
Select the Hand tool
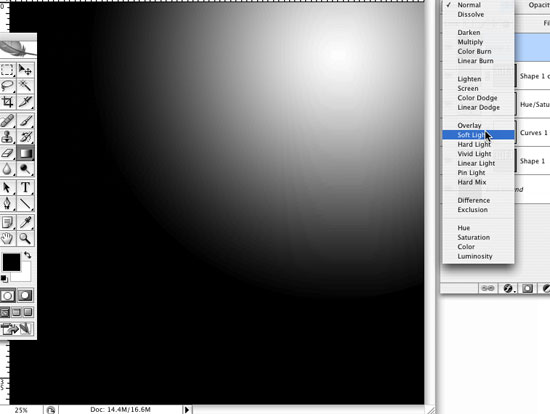[x=7, y=238]
